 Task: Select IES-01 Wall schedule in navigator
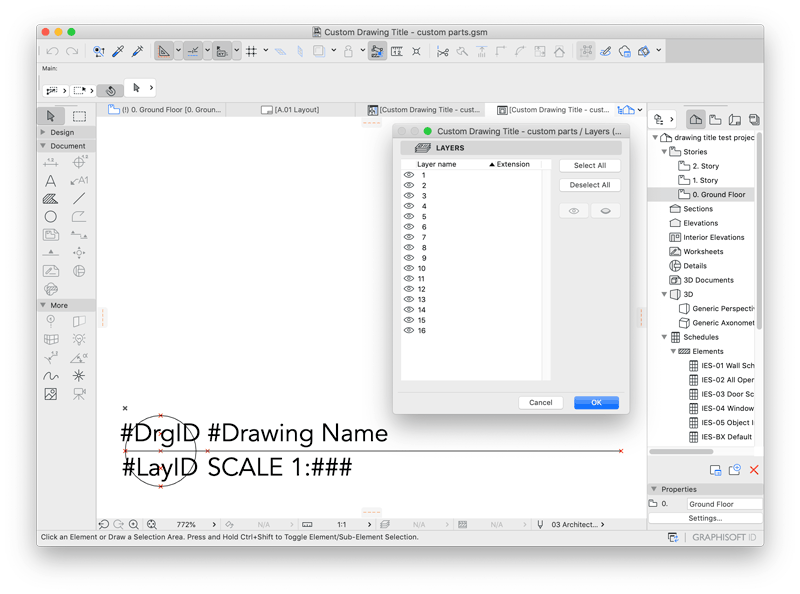[x=722, y=365]
